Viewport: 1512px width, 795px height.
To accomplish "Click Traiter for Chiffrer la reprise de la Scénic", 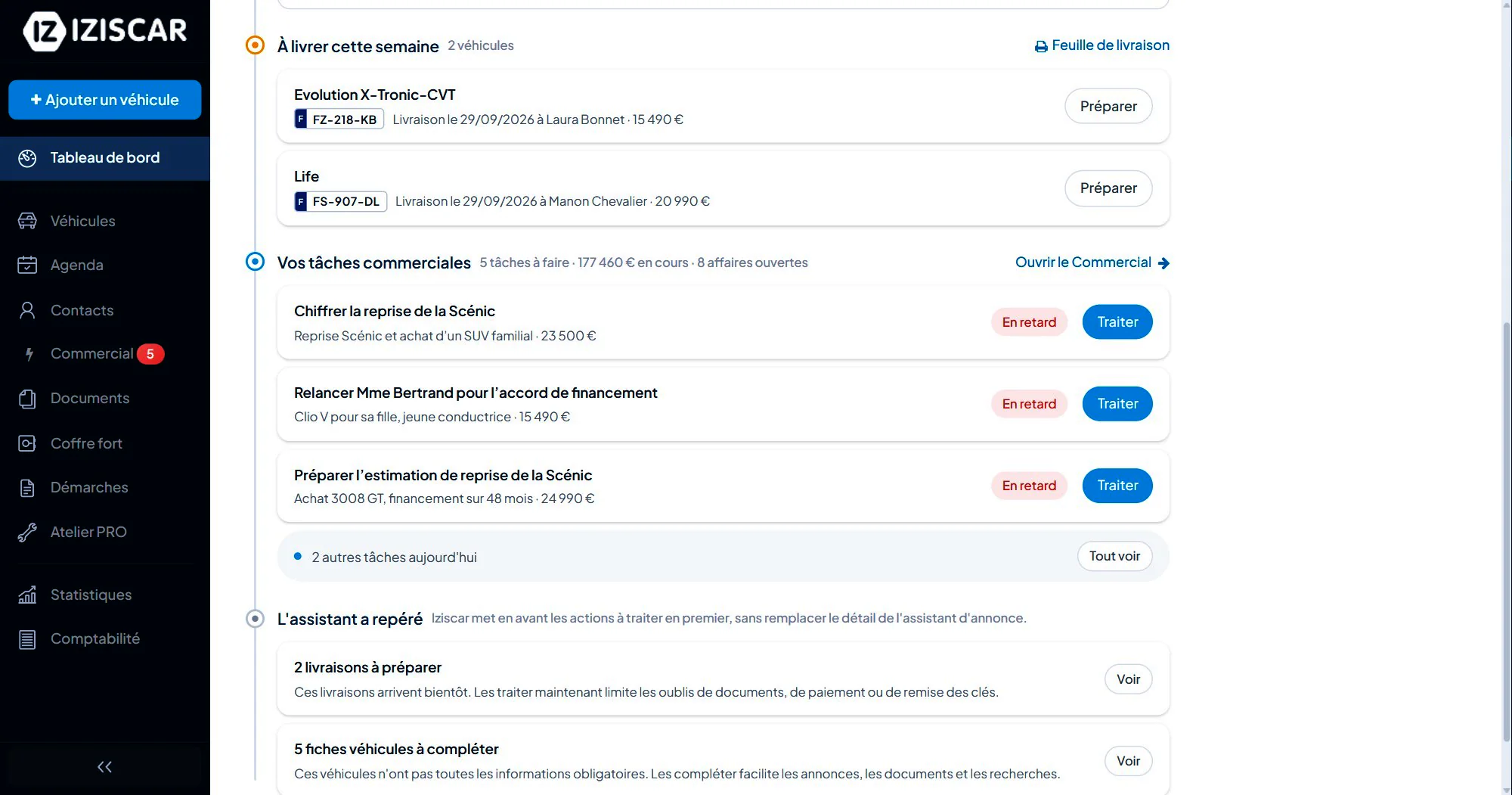I will point(1117,322).
